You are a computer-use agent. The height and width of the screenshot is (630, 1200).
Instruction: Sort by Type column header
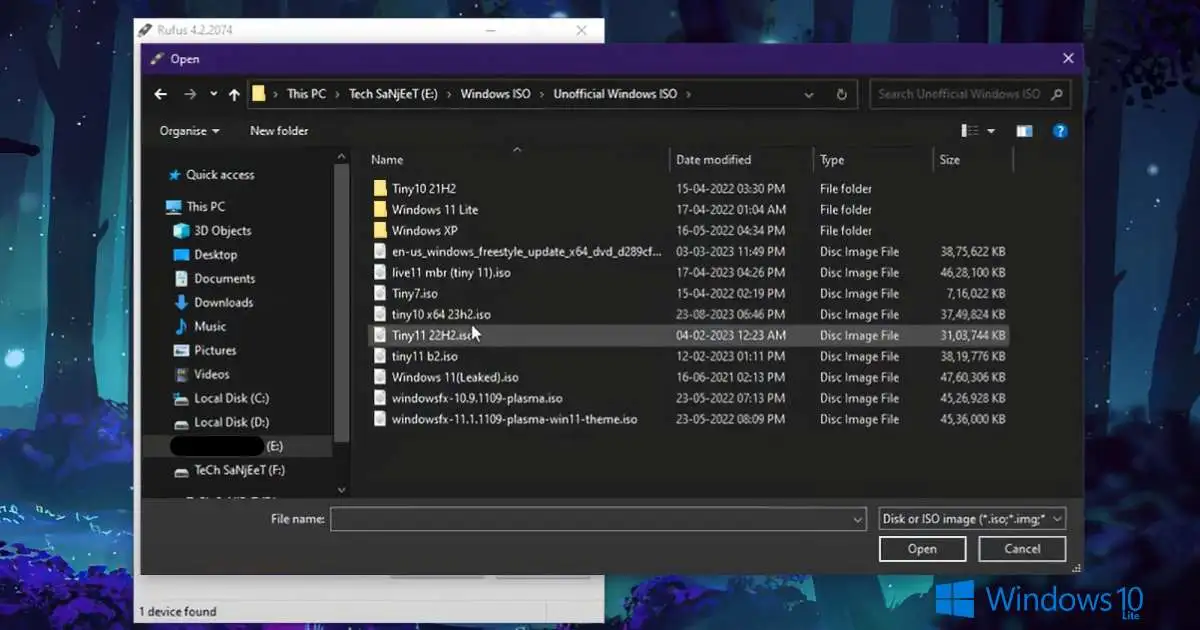click(x=832, y=159)
